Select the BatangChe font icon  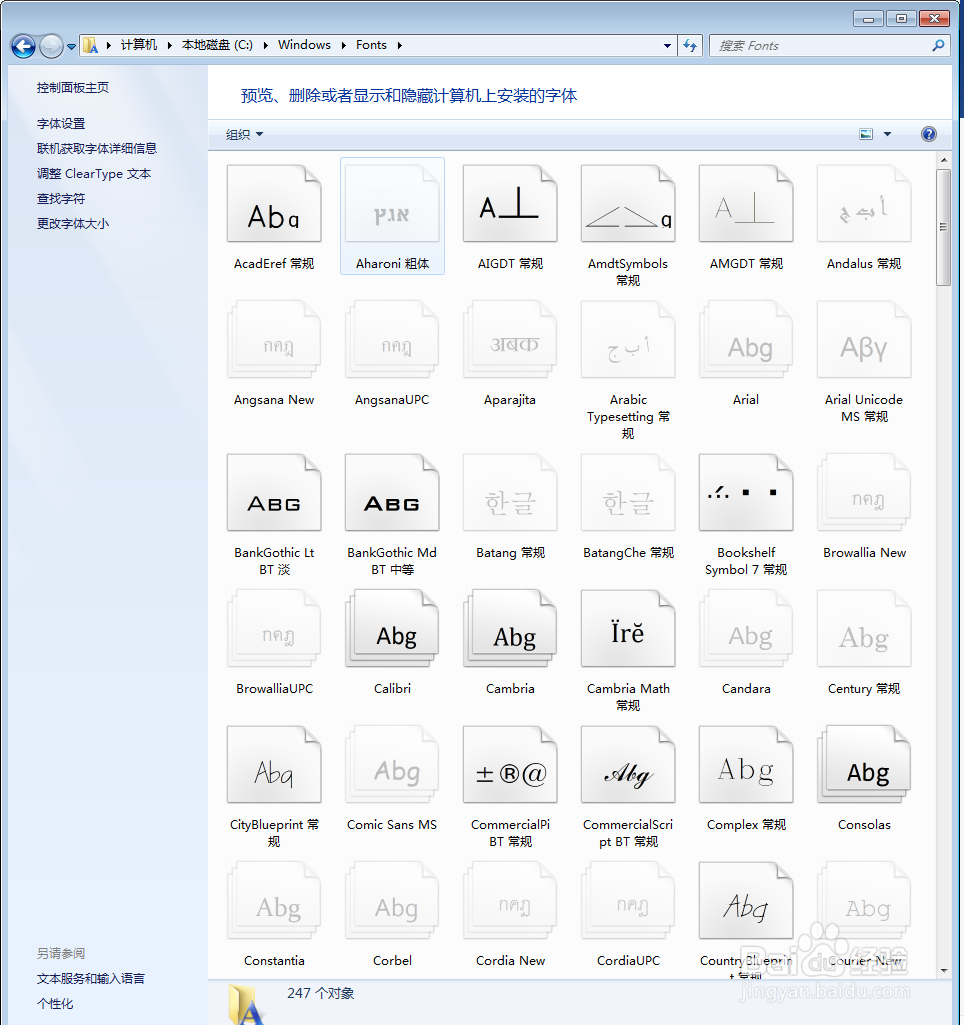point(628,493)
